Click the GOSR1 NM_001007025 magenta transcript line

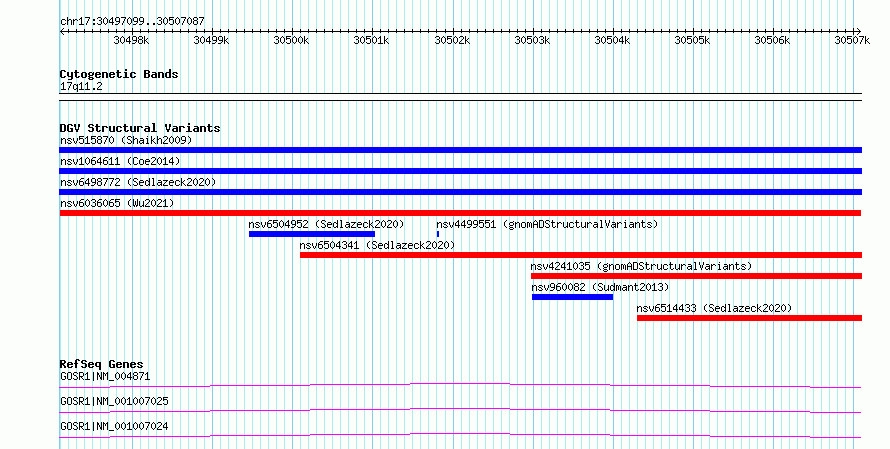pyautogui.click(x=460, y=410)
